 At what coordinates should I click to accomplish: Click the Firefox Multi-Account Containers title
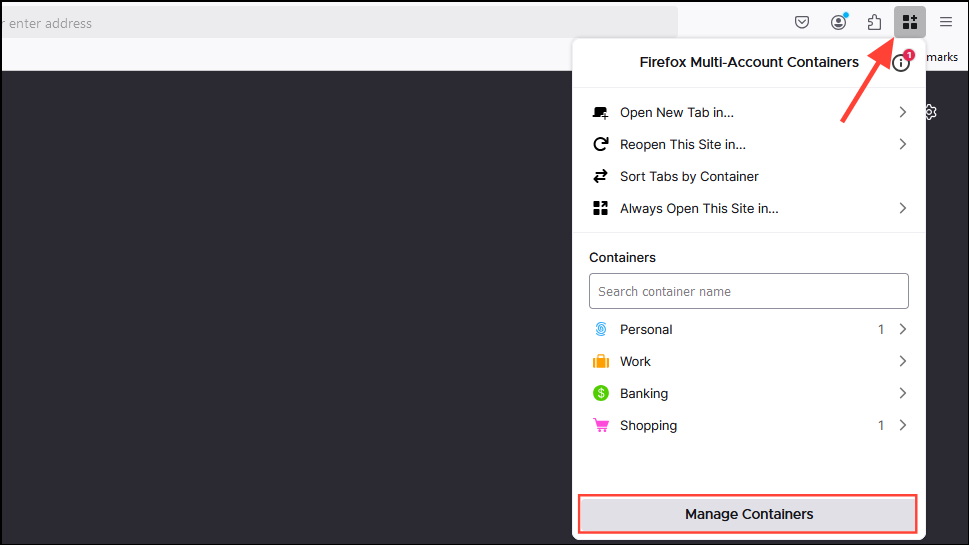749,62
